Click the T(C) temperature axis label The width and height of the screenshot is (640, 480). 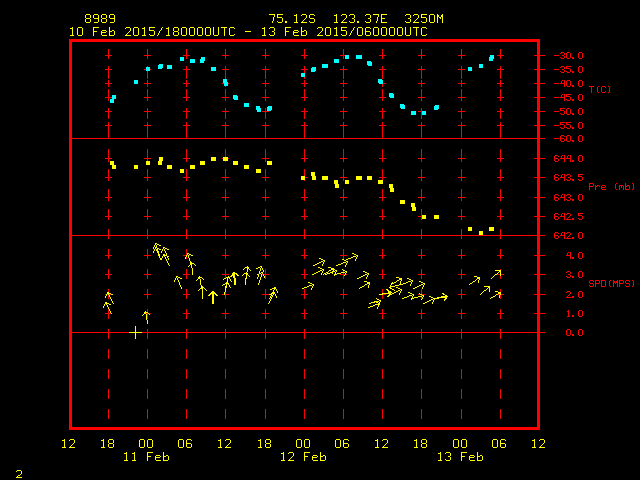pyautogui.click(x=600, y=90)
